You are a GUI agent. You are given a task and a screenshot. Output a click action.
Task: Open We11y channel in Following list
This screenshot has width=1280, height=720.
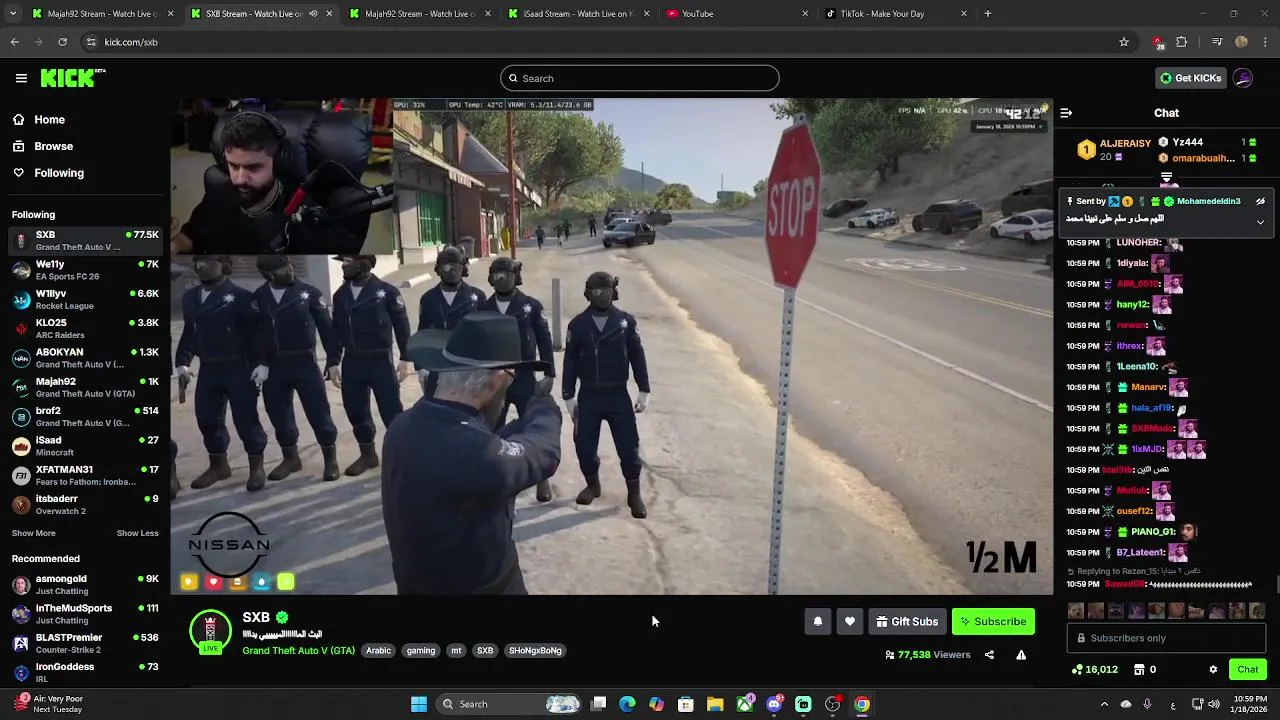[85, 270]
